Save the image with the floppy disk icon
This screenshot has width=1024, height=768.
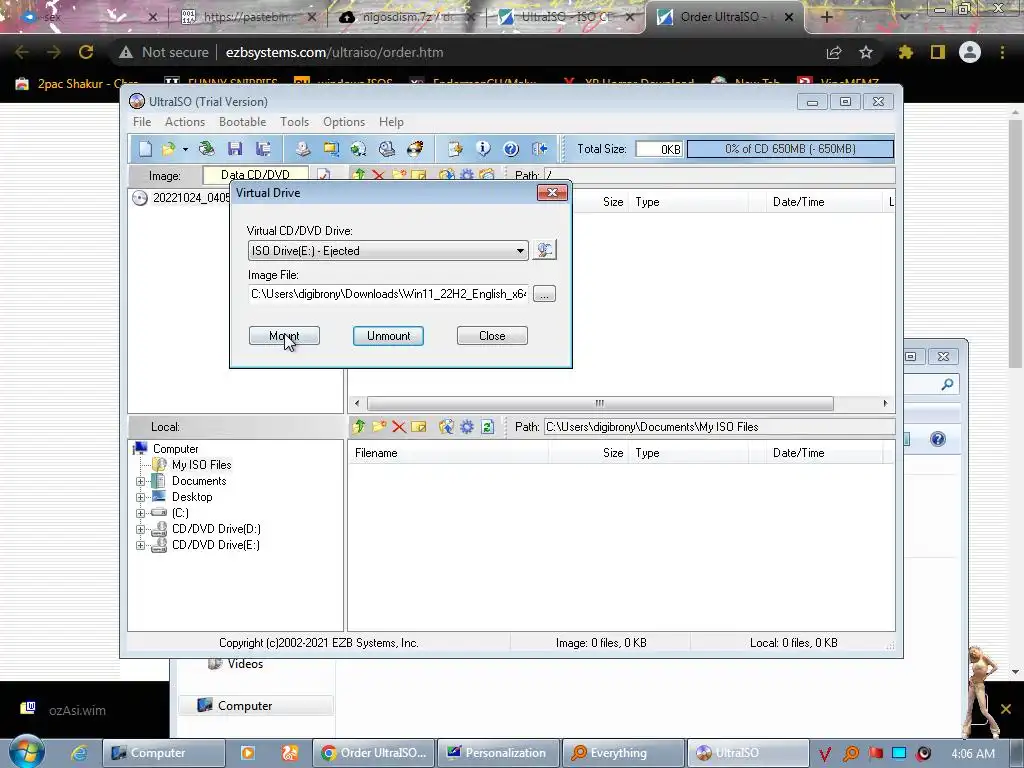(235, 149)
